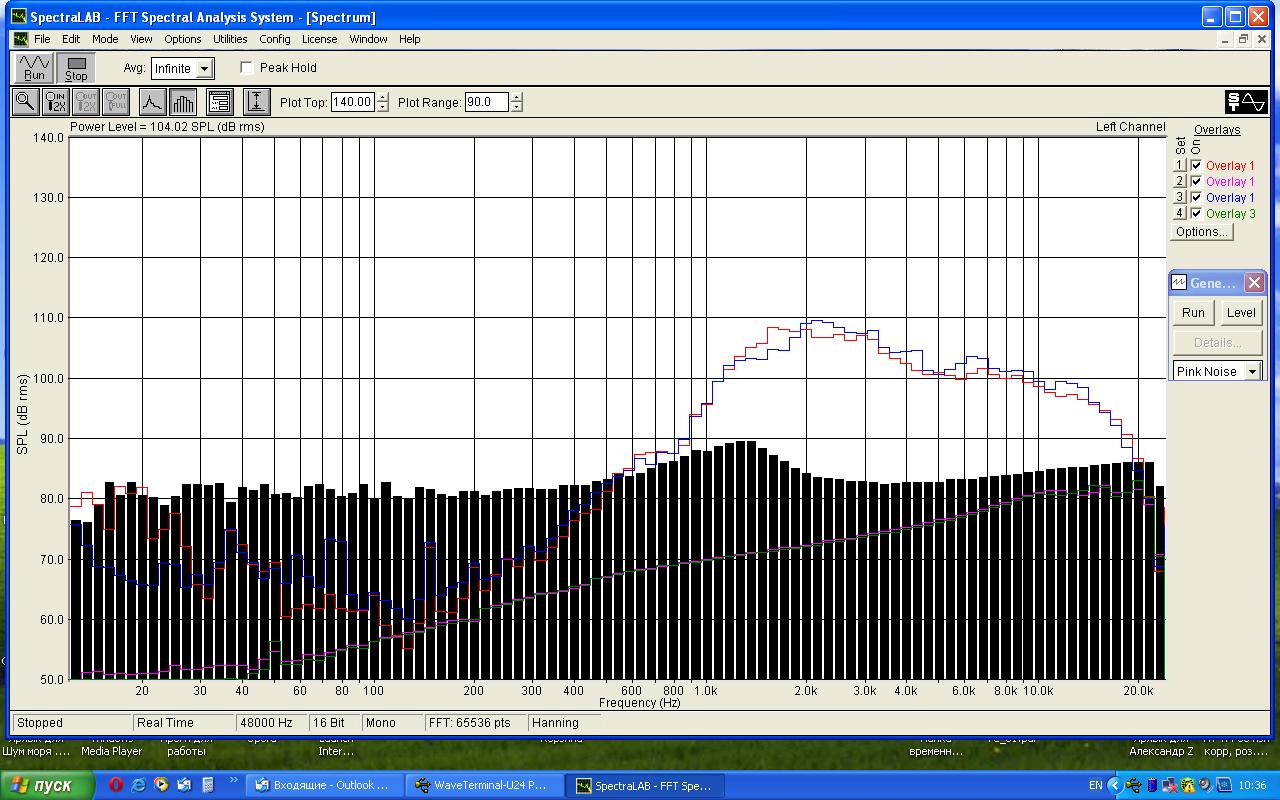
Task: Click the USB safely remove tray icon
Action: click(x=1134, y=785)
